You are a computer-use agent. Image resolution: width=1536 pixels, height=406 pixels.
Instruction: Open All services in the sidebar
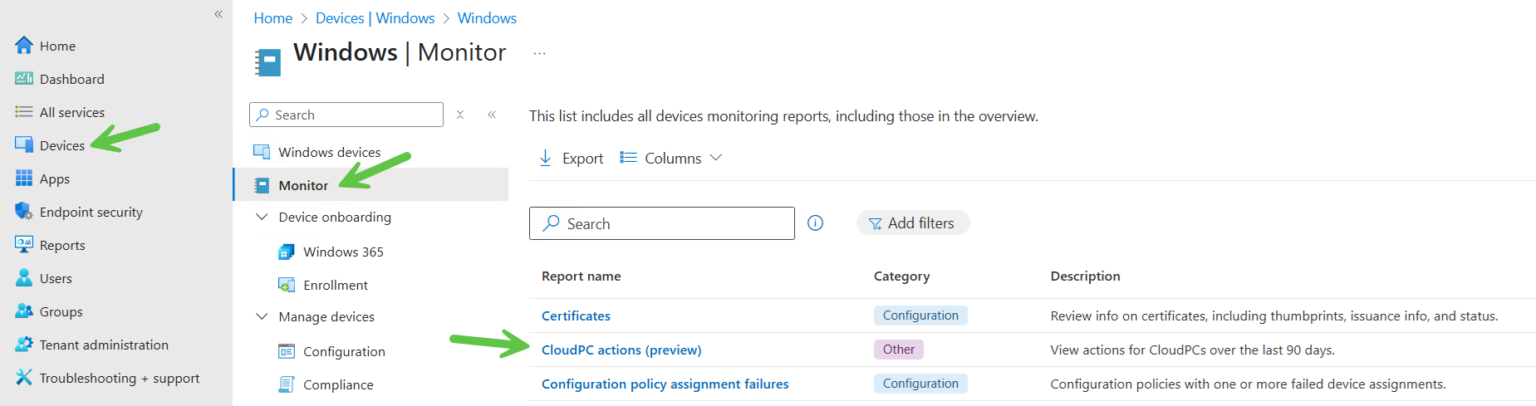point(71,112)
